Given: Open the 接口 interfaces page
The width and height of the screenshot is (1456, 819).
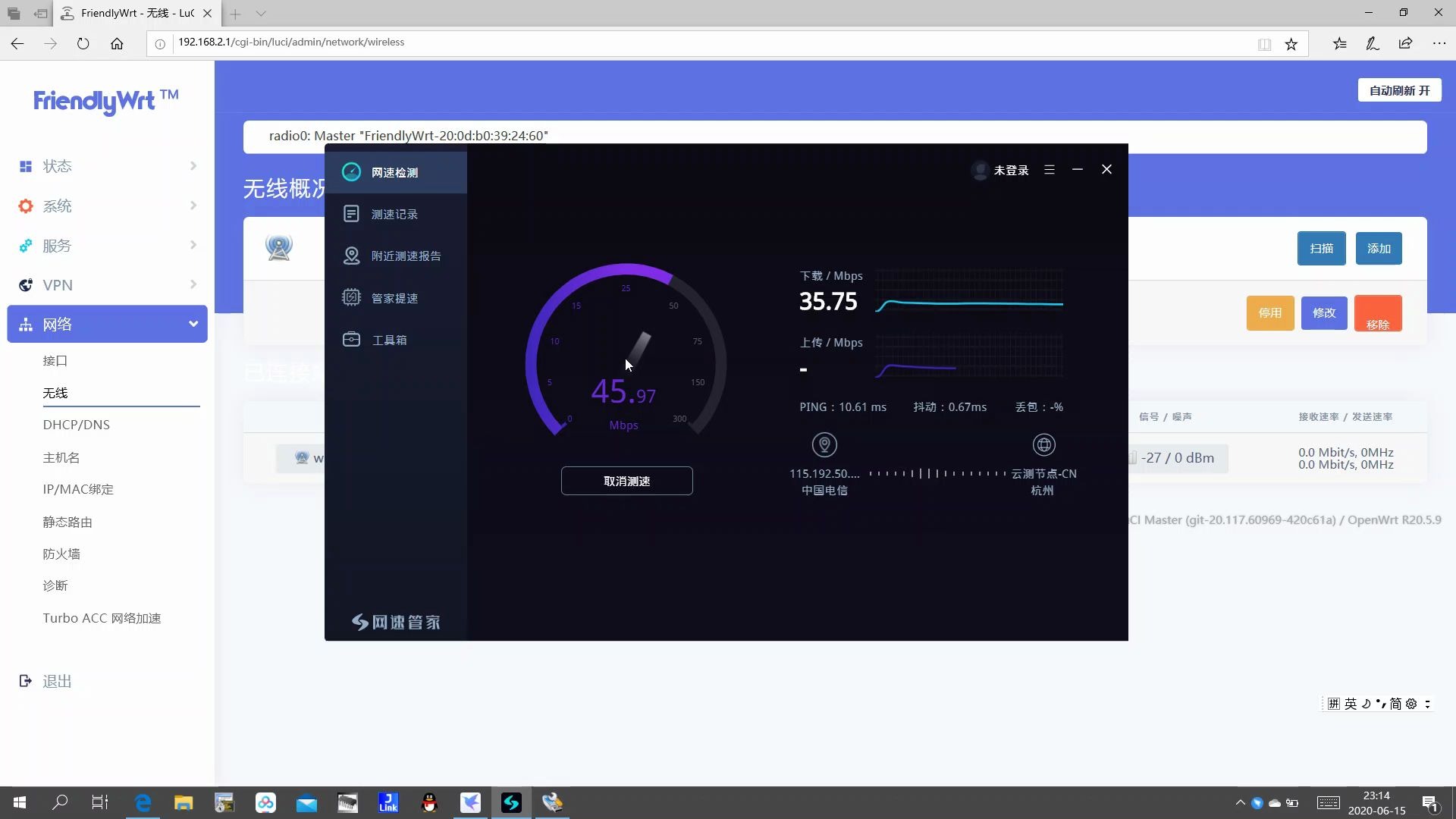Looking at the screenshot, I should pos(55,360).
